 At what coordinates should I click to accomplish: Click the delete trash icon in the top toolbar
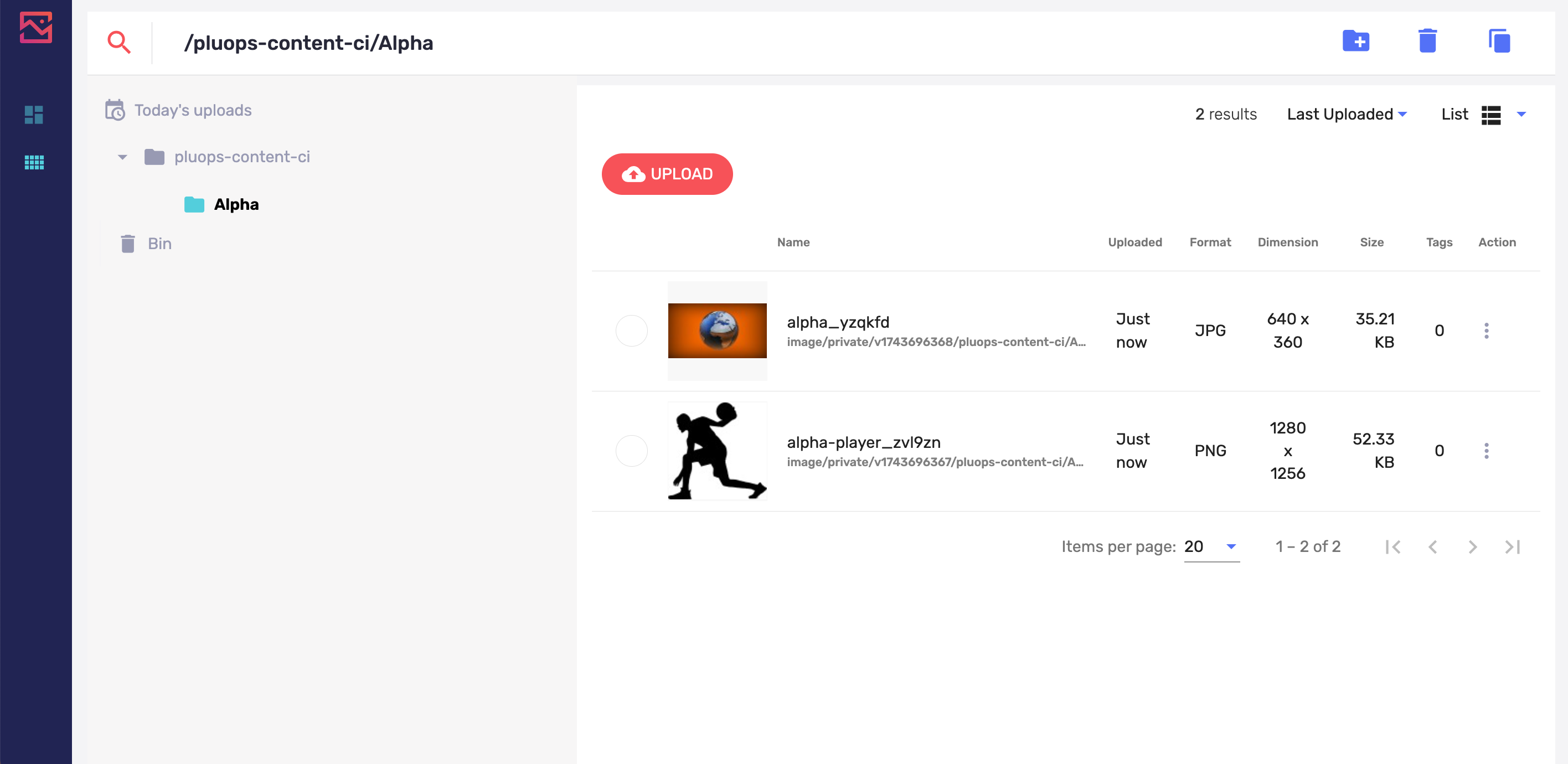click(x=1427, y=41)
